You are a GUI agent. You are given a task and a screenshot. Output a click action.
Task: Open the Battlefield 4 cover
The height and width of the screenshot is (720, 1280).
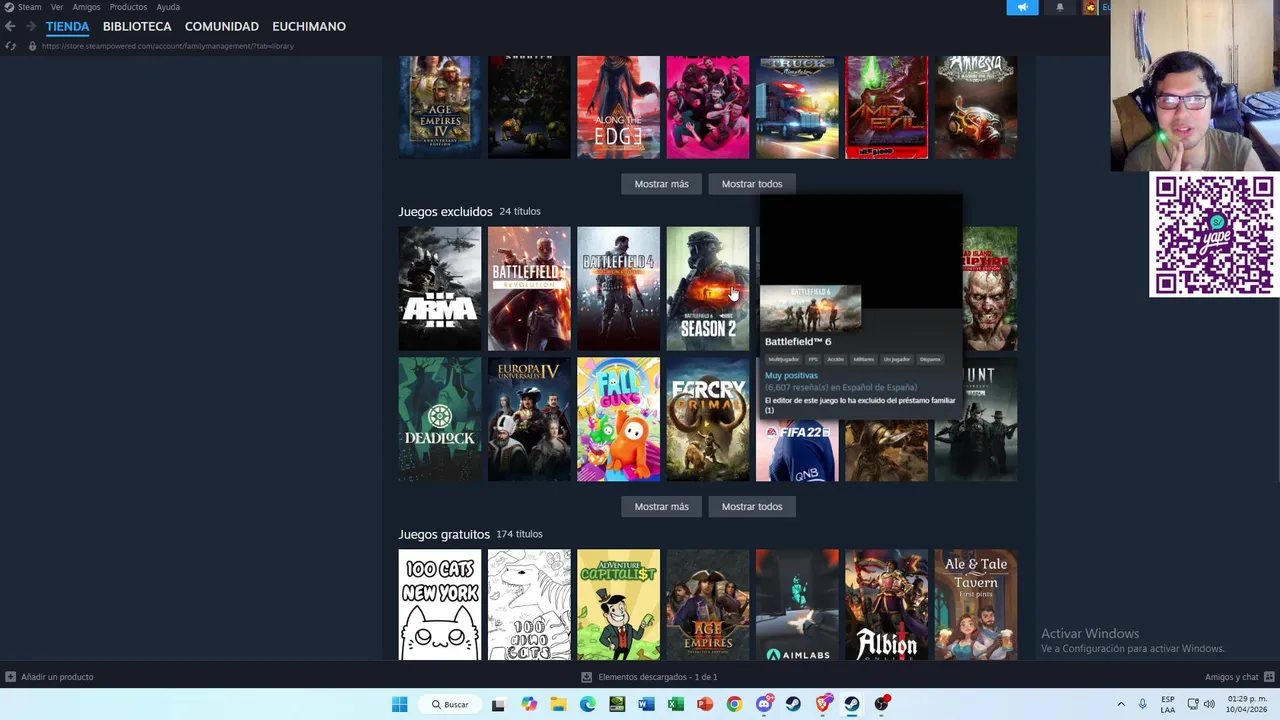click(x=618, y=289)
